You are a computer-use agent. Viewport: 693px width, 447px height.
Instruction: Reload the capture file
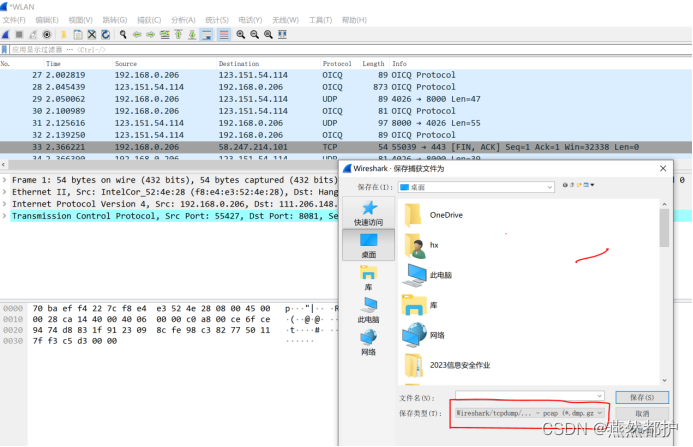click(106, 34)
